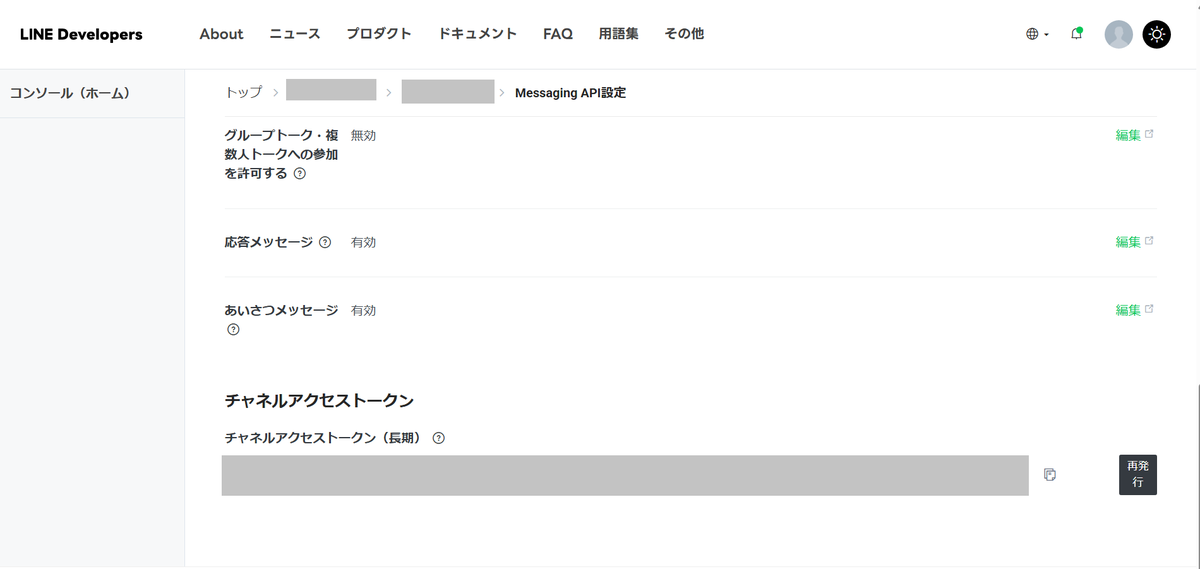Copy the channel access token

point(1050,475)
